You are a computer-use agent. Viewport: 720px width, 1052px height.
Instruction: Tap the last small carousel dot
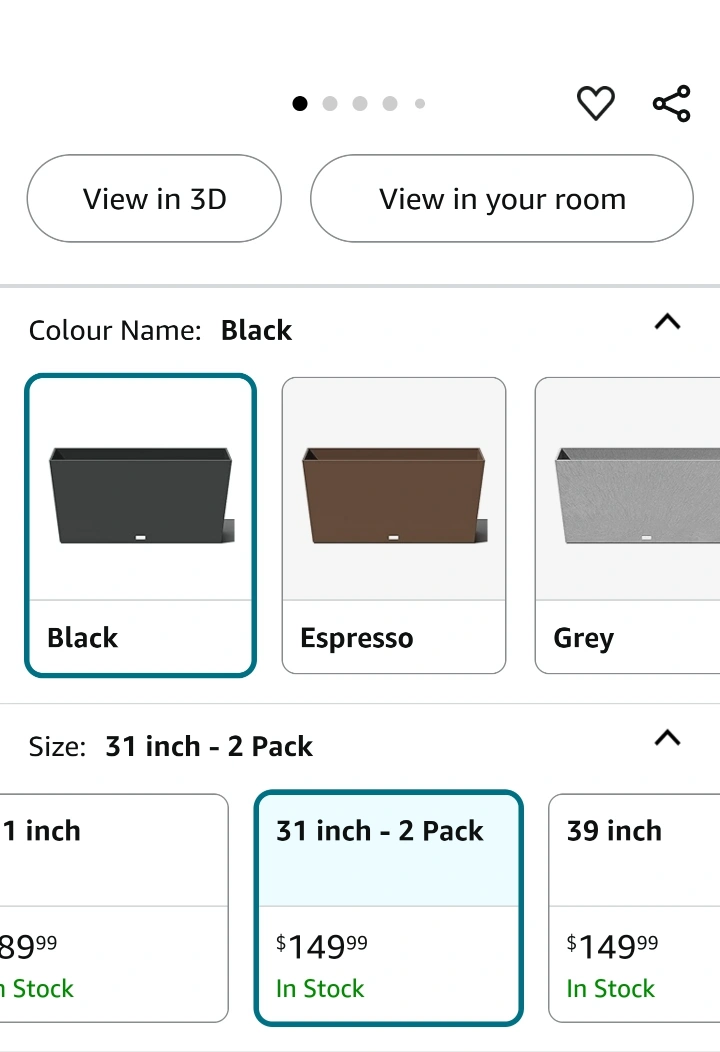click(x=420, y=103)
